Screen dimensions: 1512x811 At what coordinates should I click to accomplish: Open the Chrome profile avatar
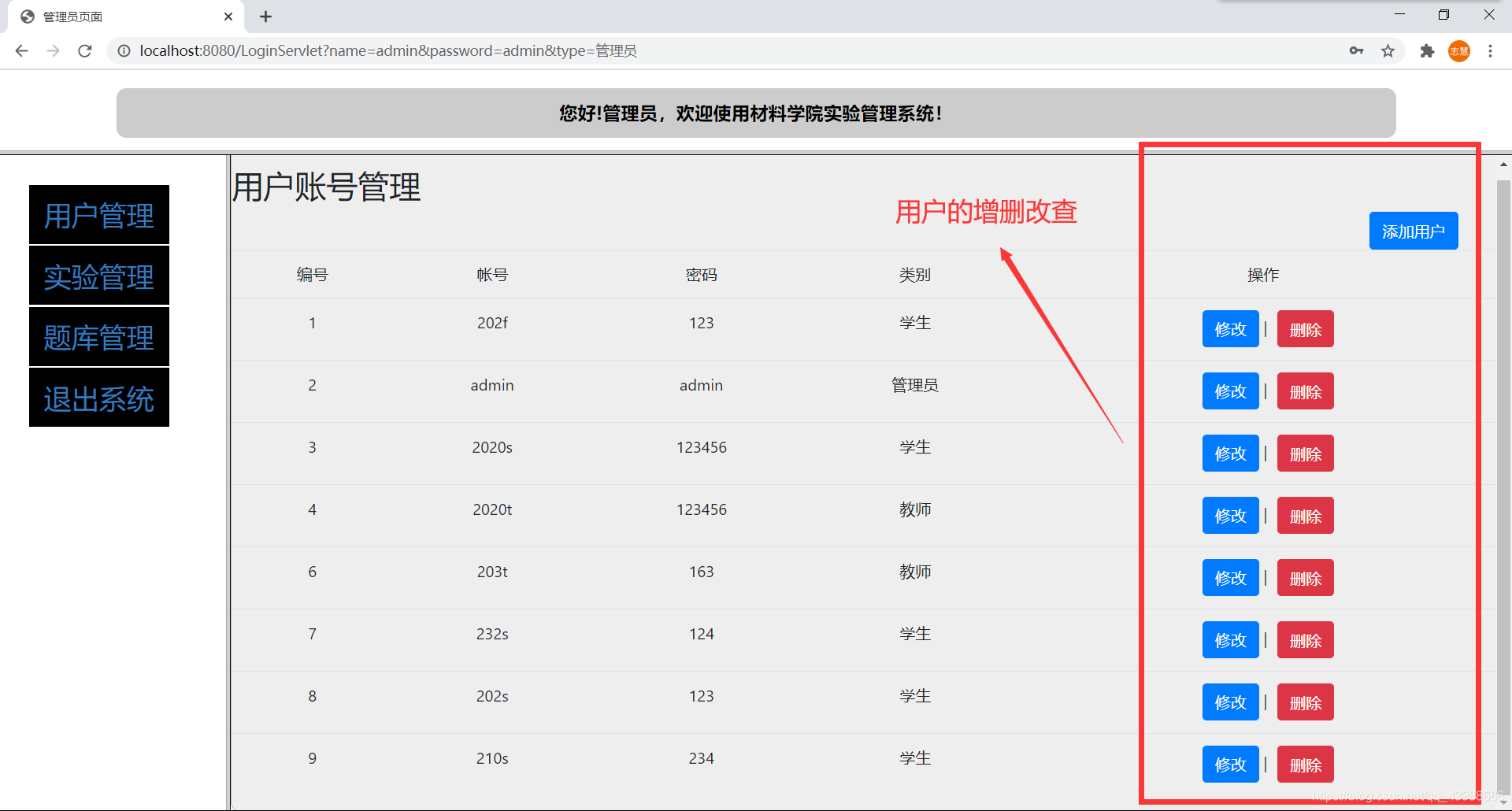[1459, 51]
